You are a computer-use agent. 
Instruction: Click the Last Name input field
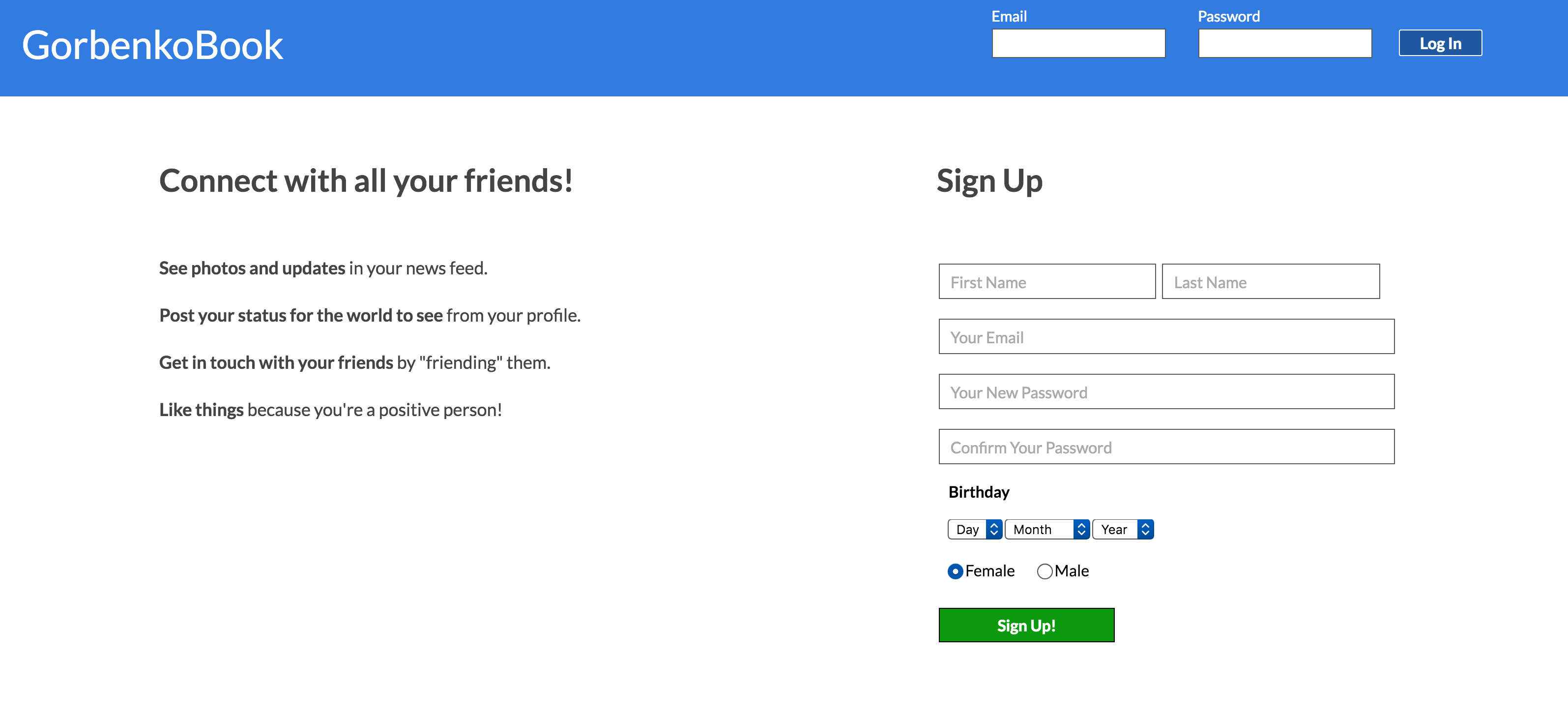click(x=1270, y=281)
